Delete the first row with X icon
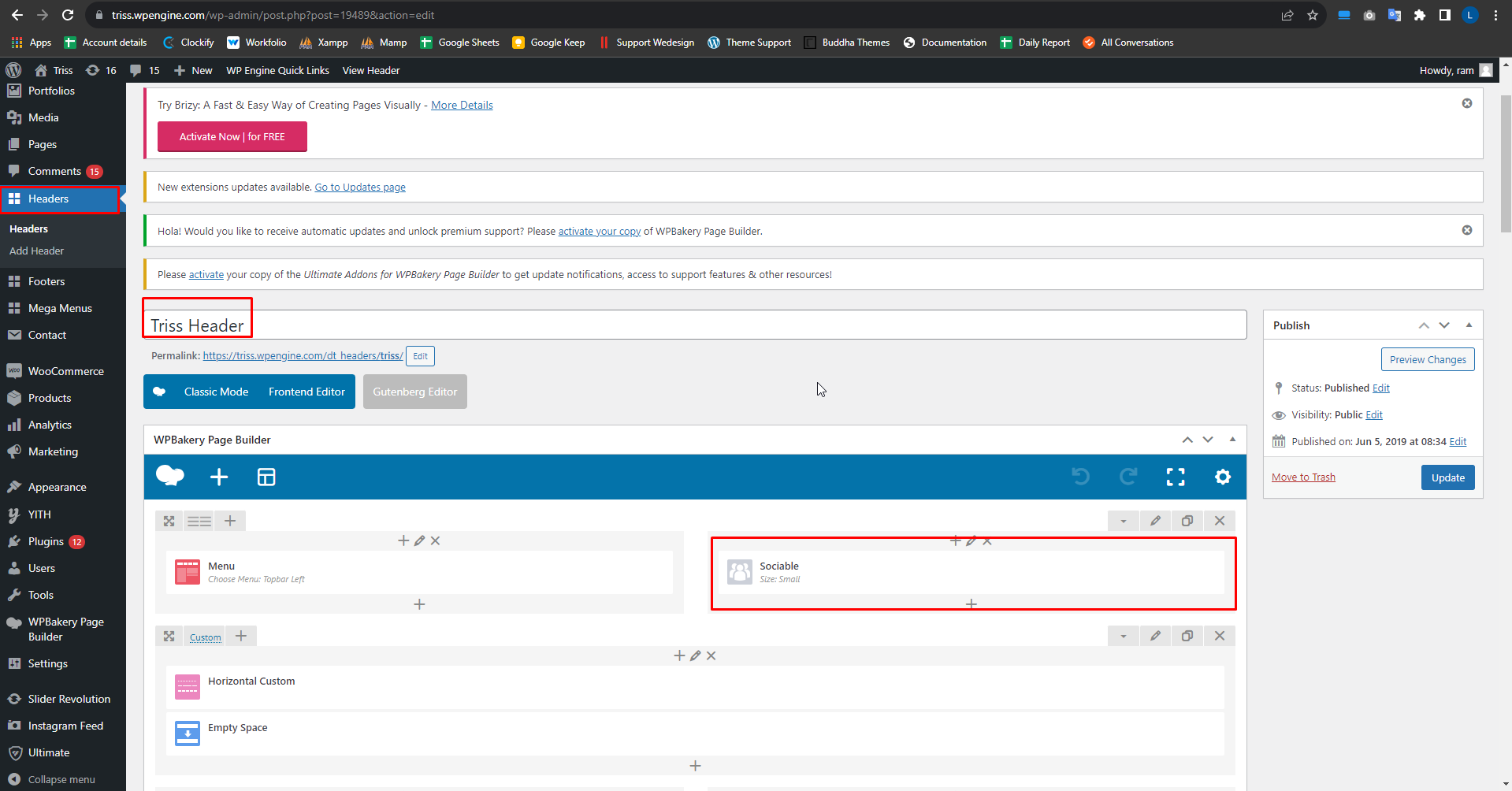Viewport: 1512px width, 791px height. click(x=1220, y=521)
